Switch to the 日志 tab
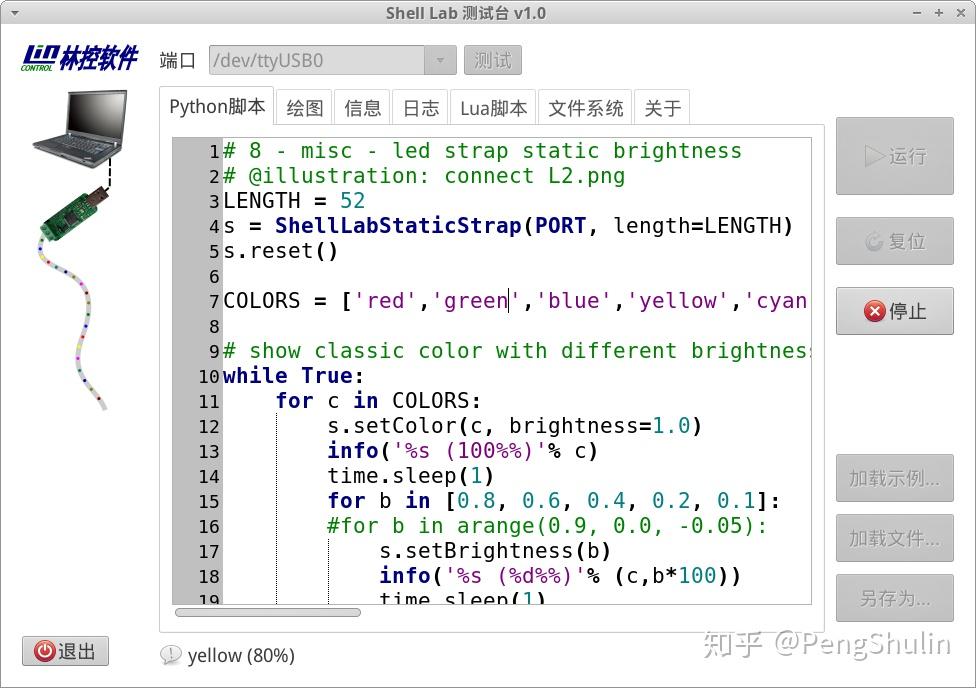The width and height of the screenshot is (976, 688). (420, 107)
